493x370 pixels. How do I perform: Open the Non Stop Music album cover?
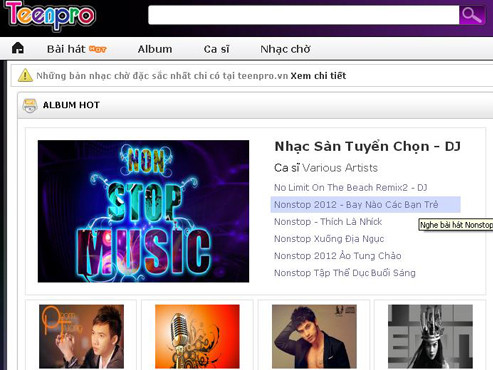point(143,211)
